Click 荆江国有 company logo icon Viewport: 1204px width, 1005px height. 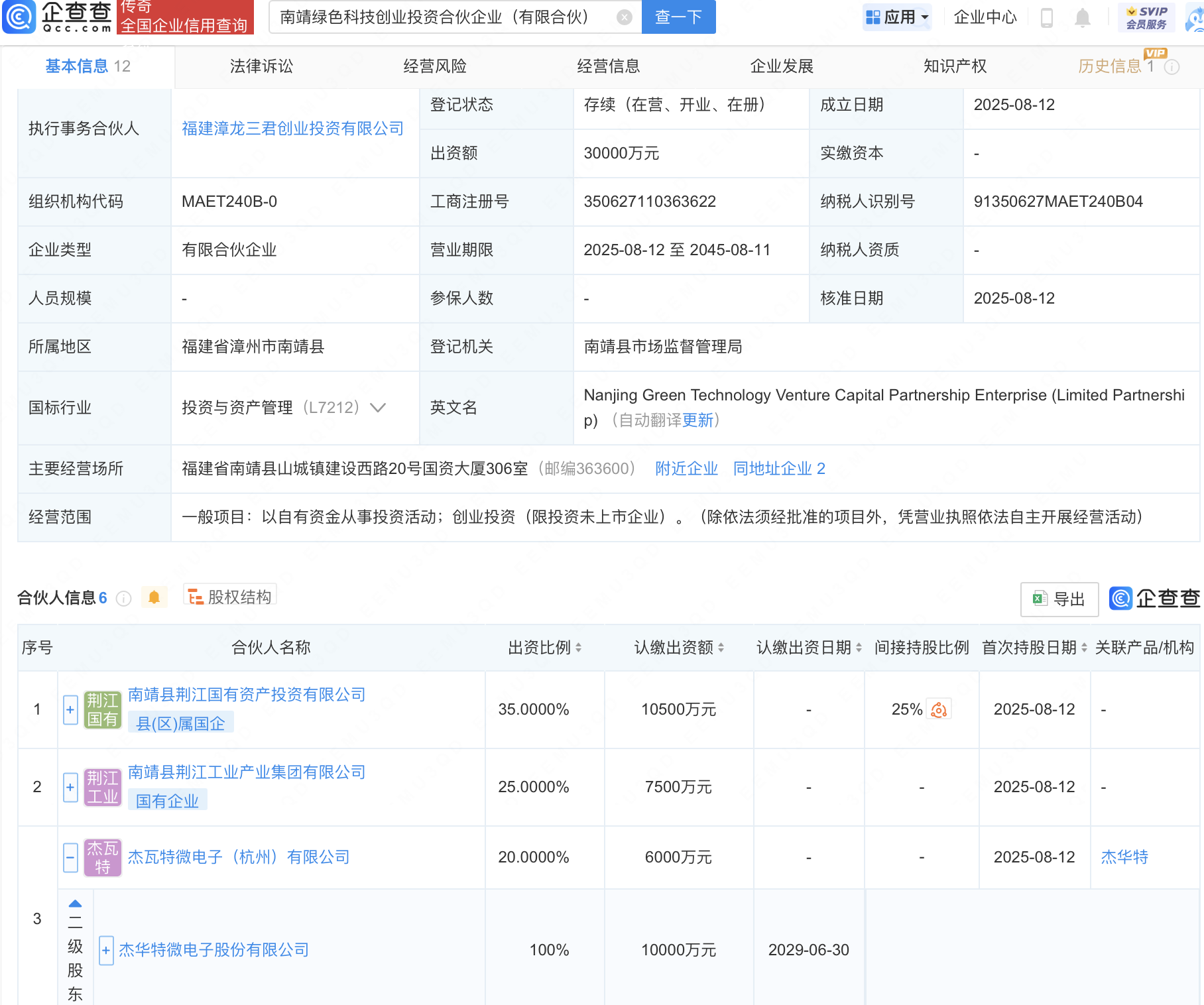pos(103,709)
